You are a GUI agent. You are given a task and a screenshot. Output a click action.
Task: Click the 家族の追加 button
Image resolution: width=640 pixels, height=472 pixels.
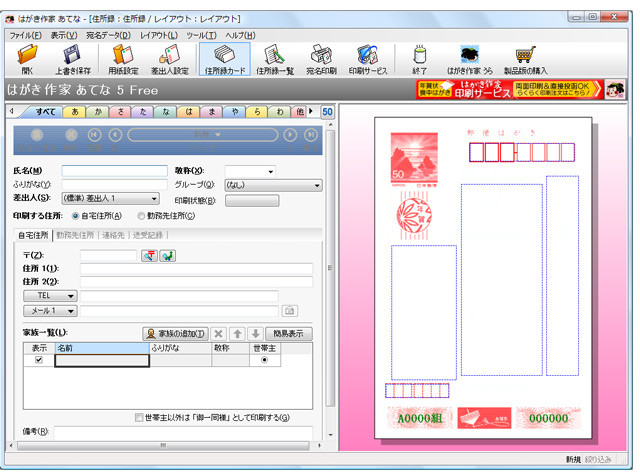coord(176,334)
